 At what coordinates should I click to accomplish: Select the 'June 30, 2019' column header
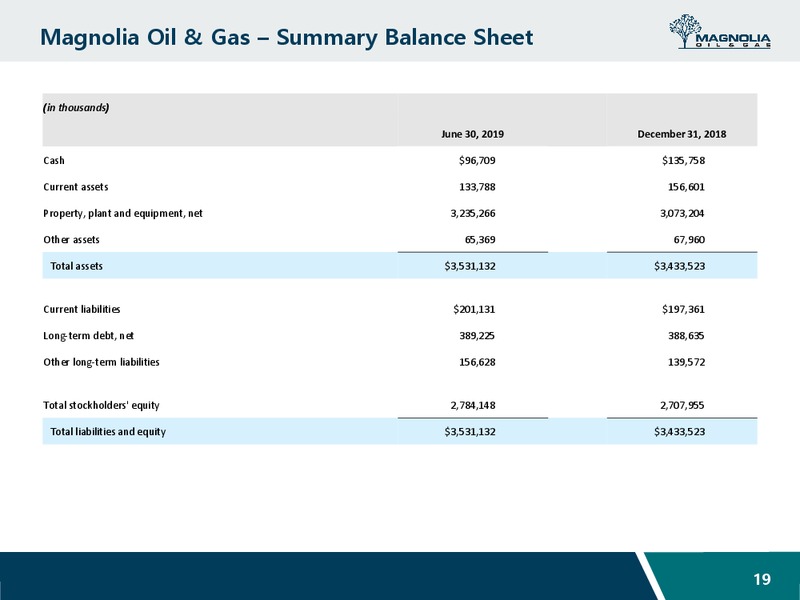point(472,134)
